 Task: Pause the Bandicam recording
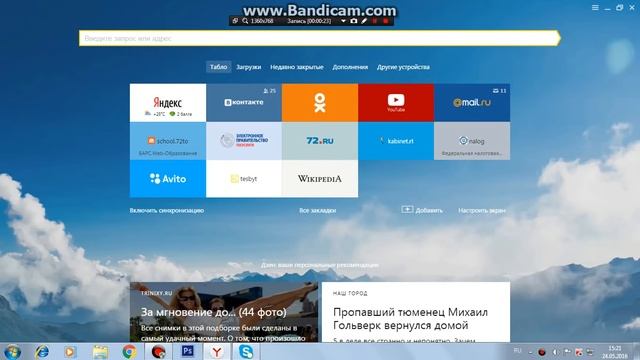point(375,21)
